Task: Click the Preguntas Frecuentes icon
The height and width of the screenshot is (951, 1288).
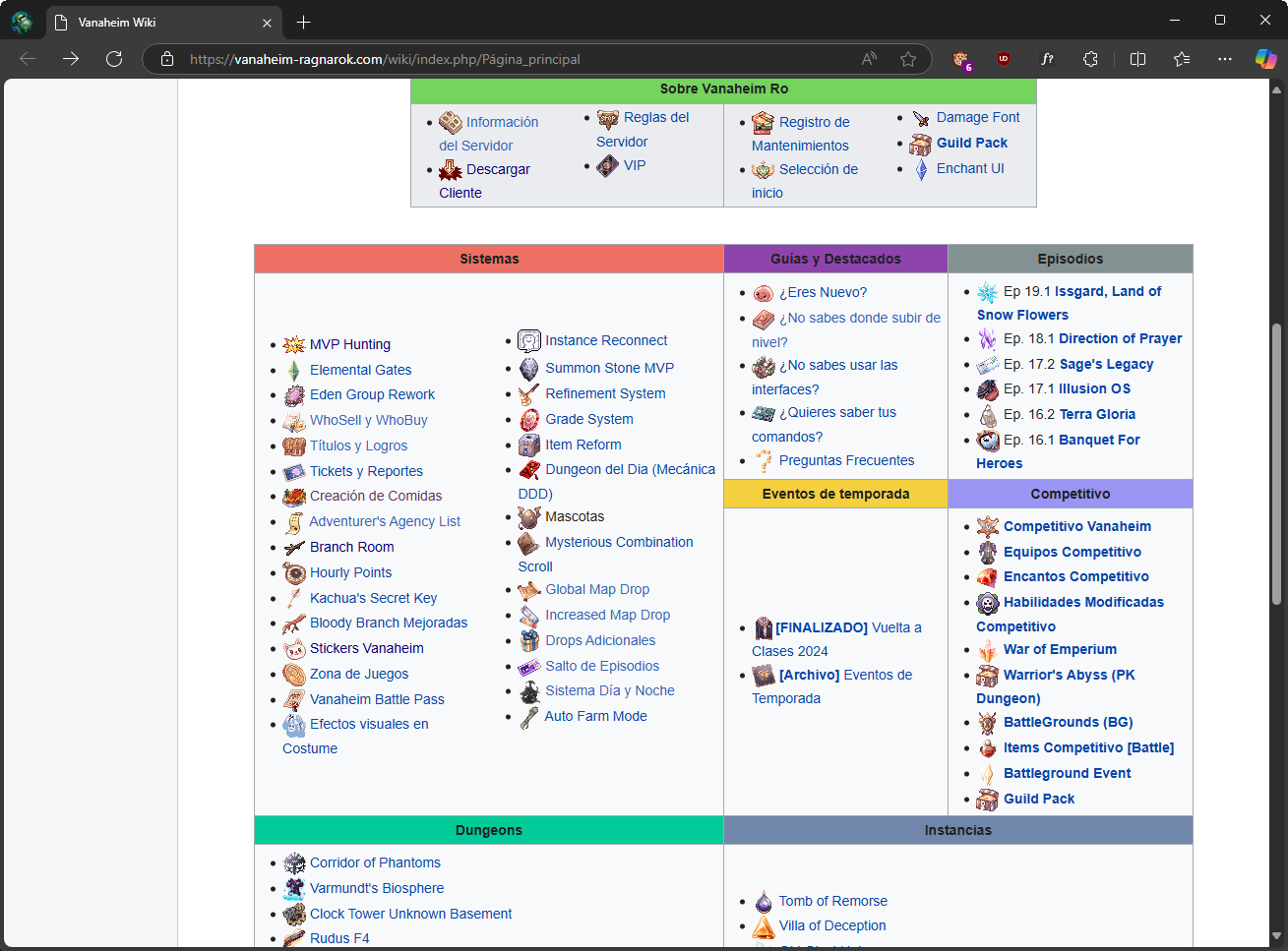Action: [764, 460]
